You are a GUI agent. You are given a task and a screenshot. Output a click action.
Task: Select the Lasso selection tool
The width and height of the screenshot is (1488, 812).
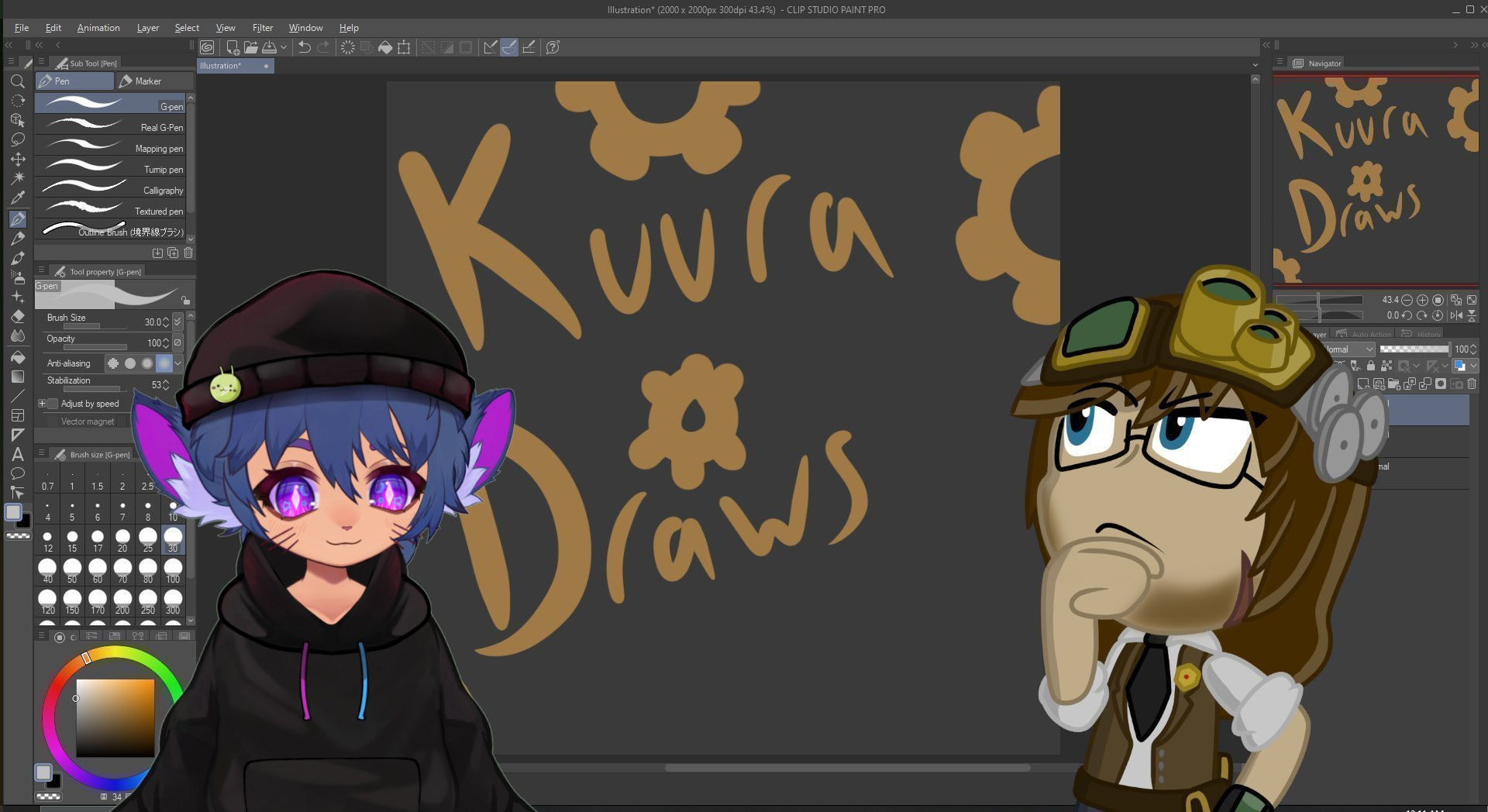[x=18, y=139]
